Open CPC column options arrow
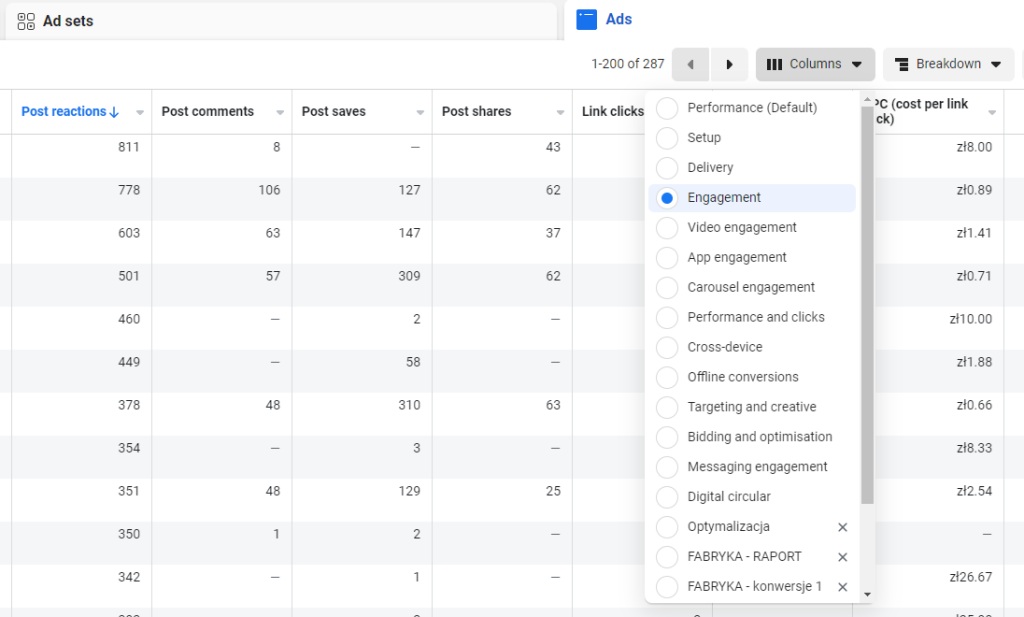 pyautogui.click(x=992, y=112)
